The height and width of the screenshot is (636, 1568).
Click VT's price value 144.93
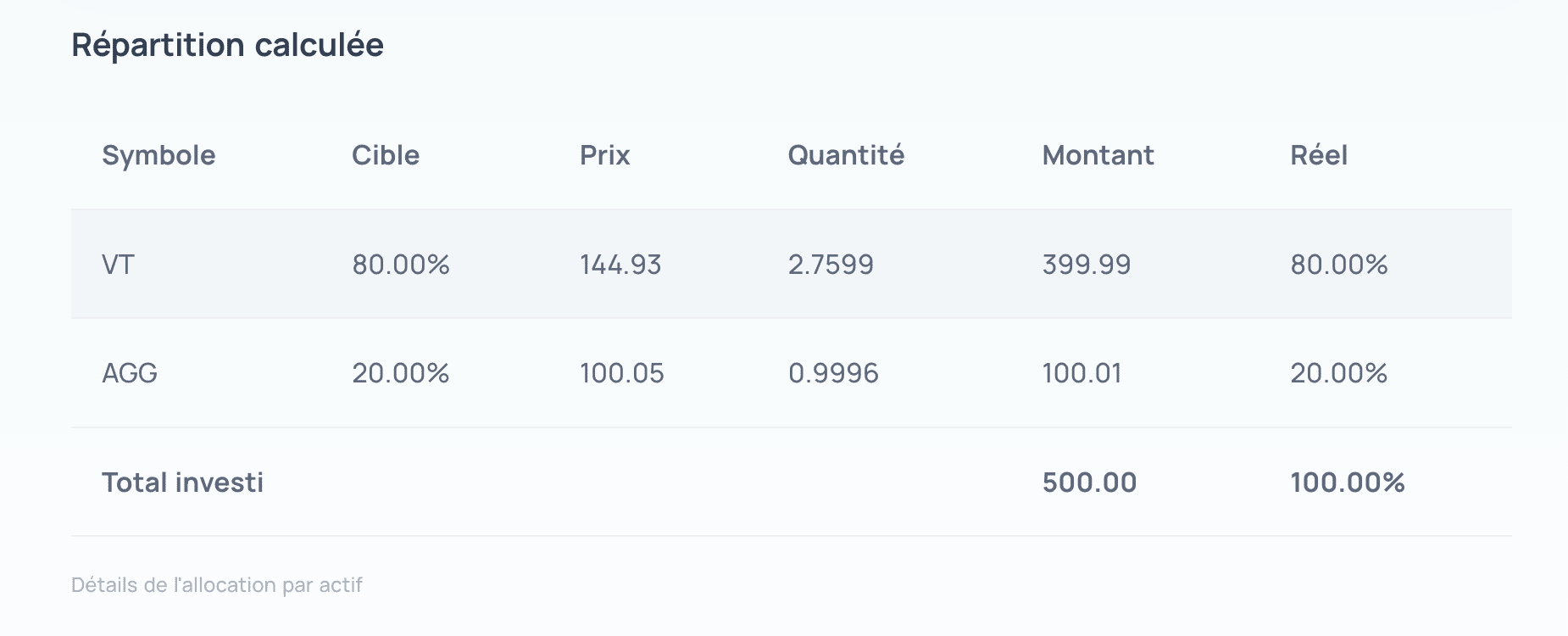click(x=620, y=265)
